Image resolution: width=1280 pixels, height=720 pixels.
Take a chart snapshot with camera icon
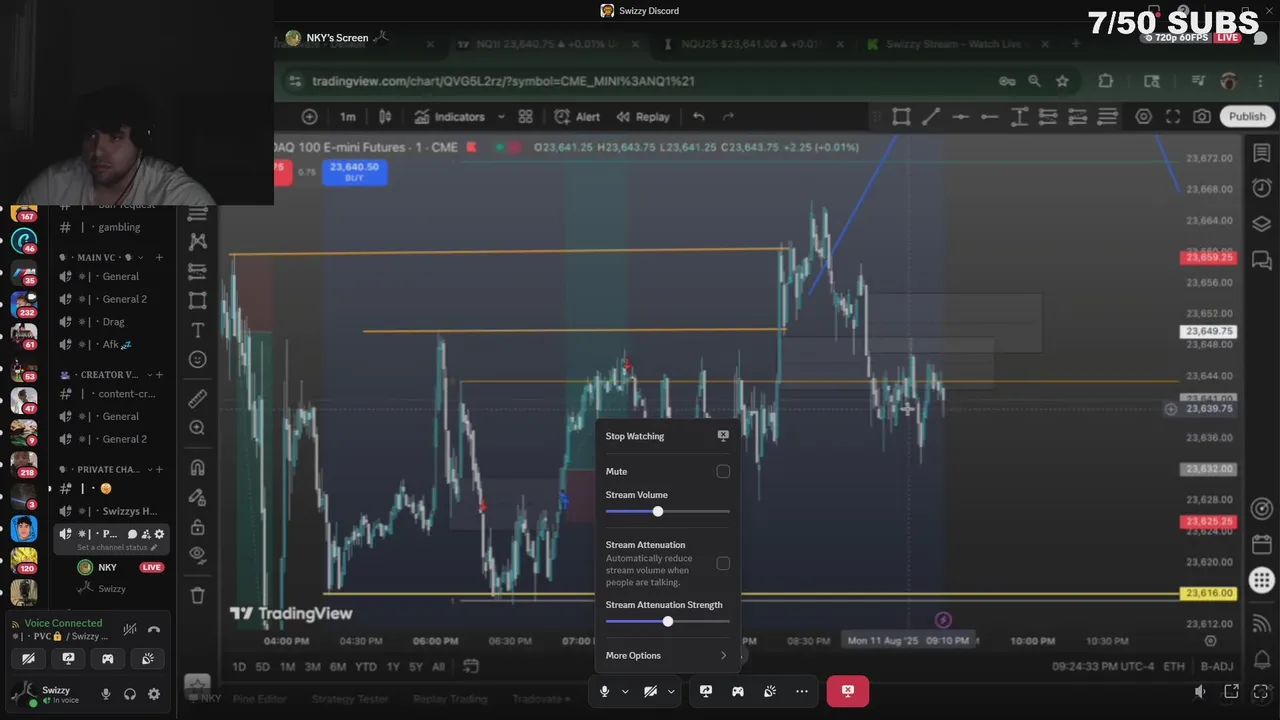[x=1202, y=117]
